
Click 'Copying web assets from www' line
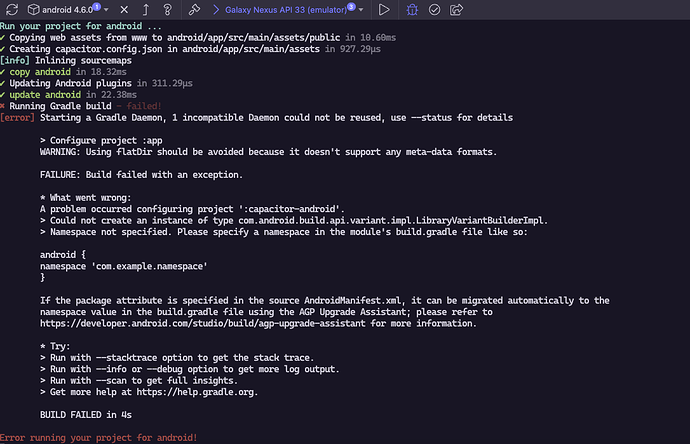[198, 37]
